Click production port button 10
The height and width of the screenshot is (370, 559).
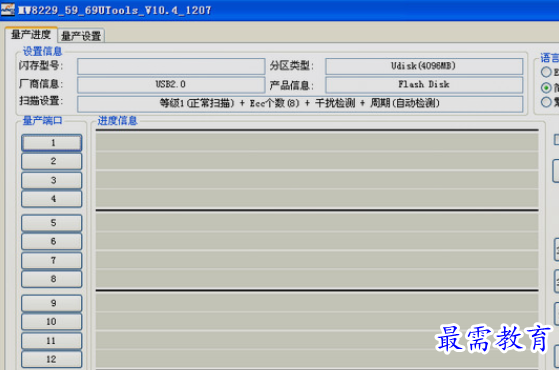click(52, 322)
